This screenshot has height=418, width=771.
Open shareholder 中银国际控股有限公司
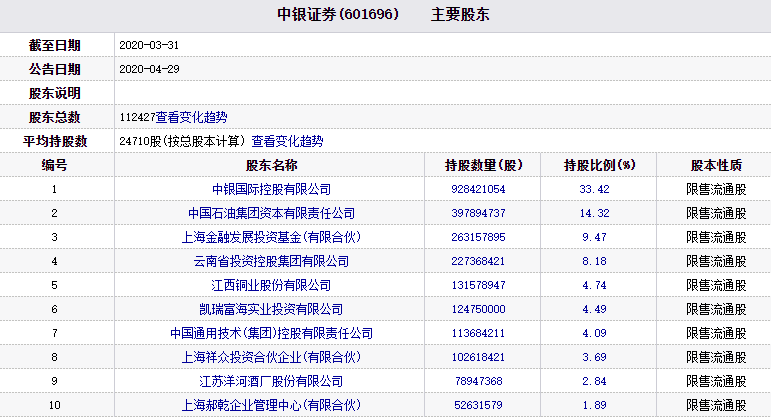tap(271, 189)
